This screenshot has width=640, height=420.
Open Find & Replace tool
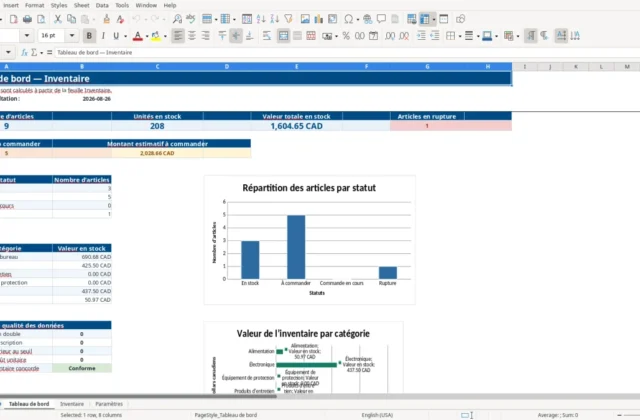pos(177,19)
